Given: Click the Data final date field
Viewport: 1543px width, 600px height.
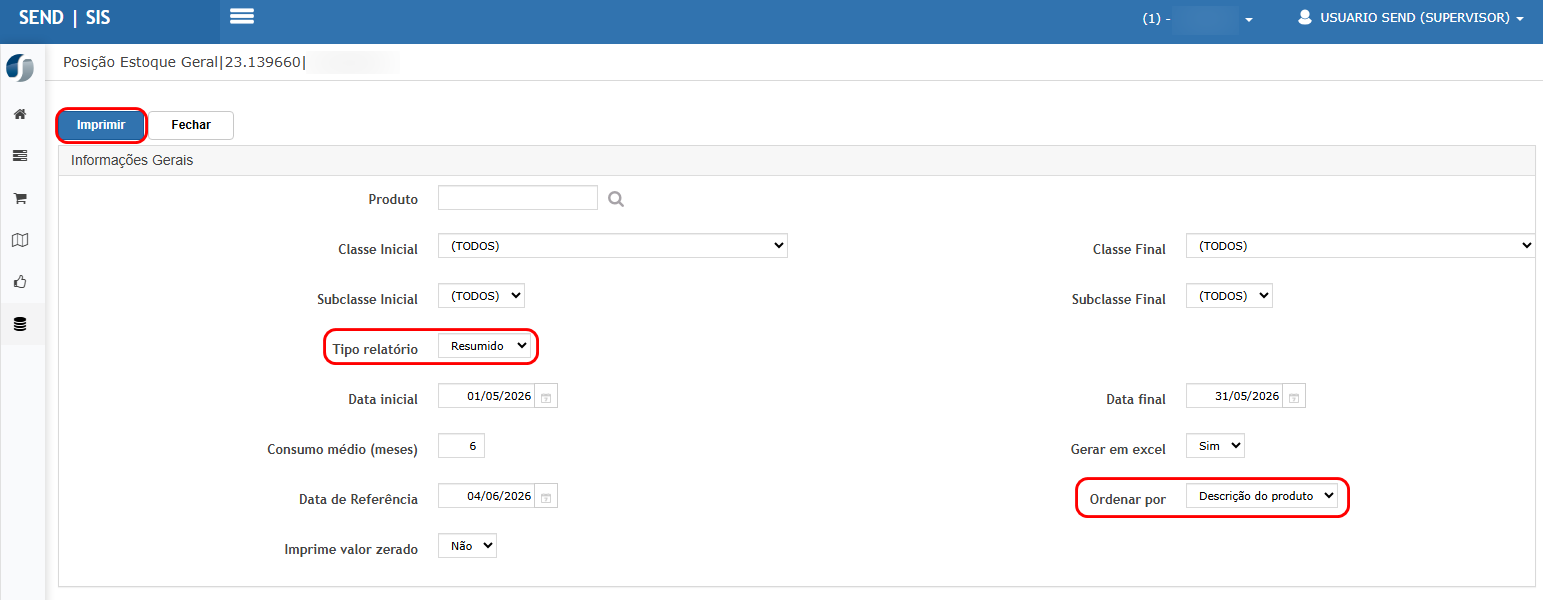Looking at the screenshot, I should click(1234, 397).
